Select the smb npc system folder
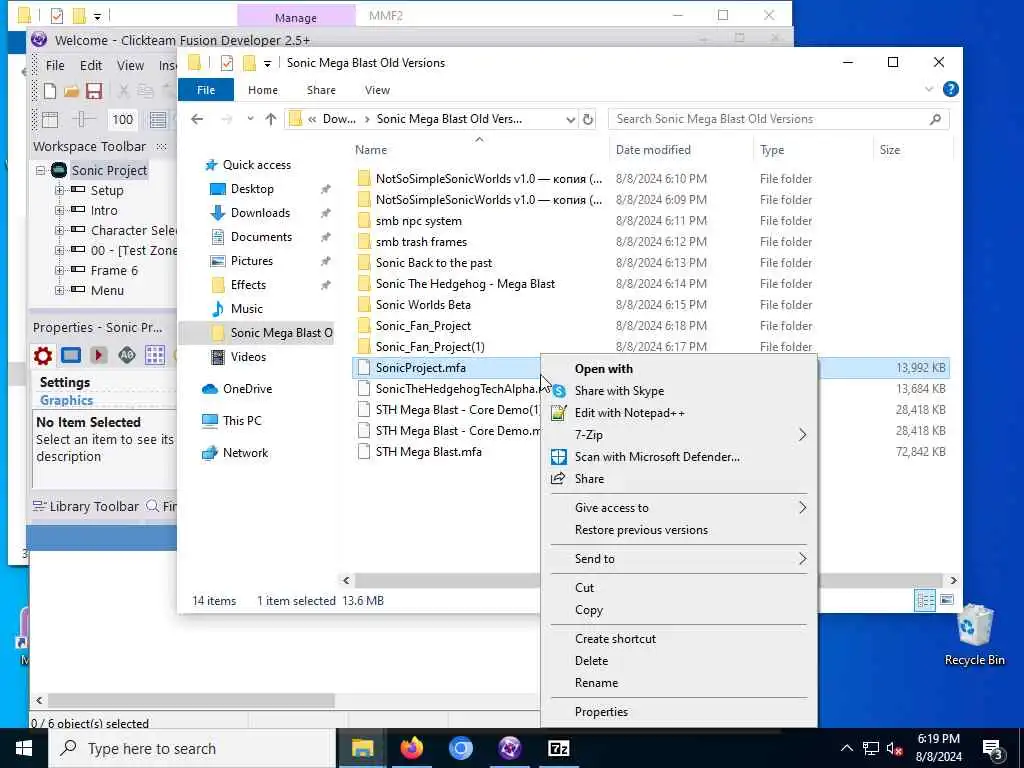 pos(419,221)
